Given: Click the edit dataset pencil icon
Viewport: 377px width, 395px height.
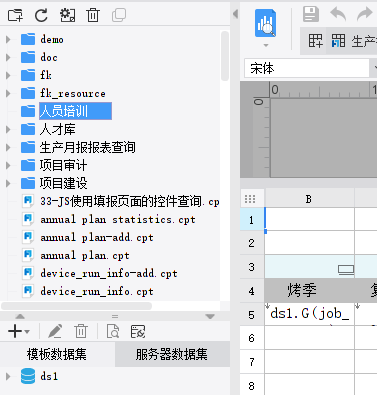Looking at the screenshot, I should click(55, 331).
